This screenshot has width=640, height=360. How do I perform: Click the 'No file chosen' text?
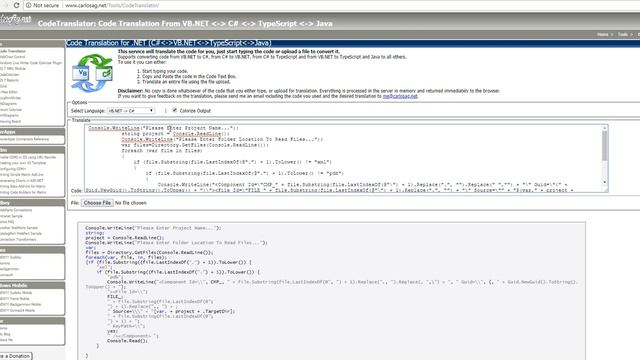131,203
